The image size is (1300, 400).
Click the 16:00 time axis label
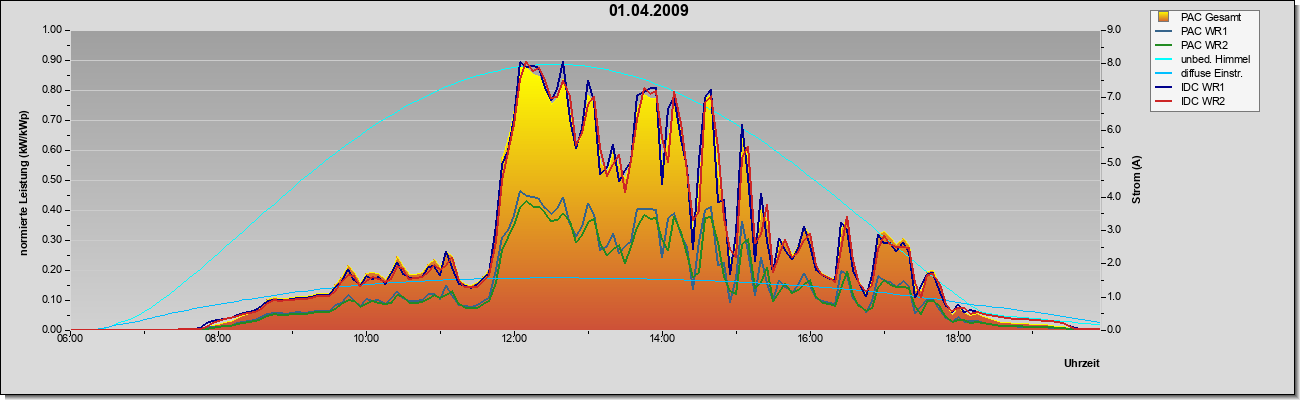click(810, 339)
